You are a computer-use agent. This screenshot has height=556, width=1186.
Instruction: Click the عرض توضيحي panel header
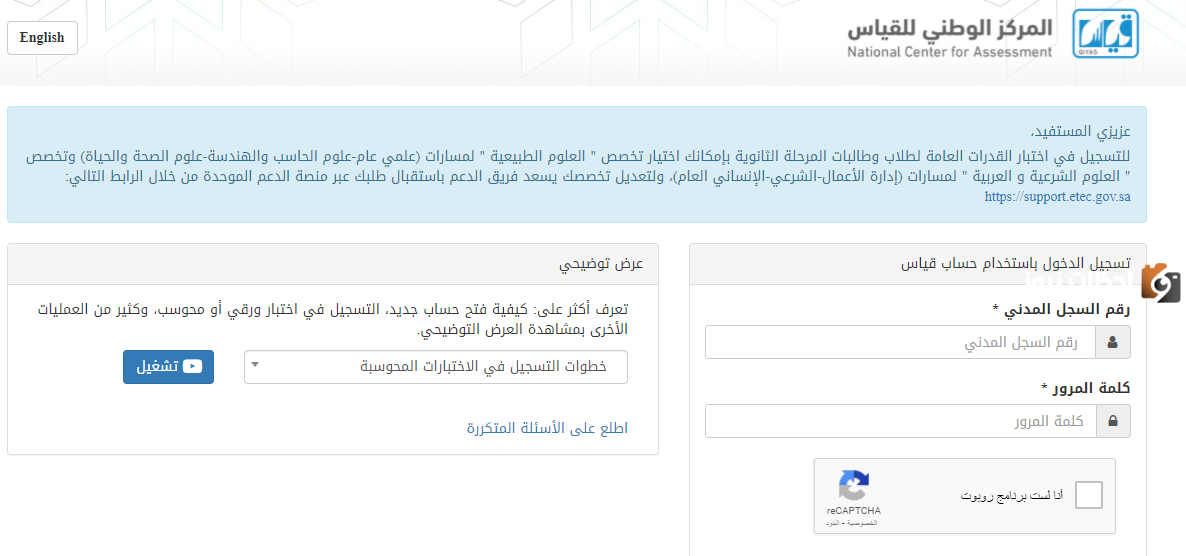coord(333,264)
